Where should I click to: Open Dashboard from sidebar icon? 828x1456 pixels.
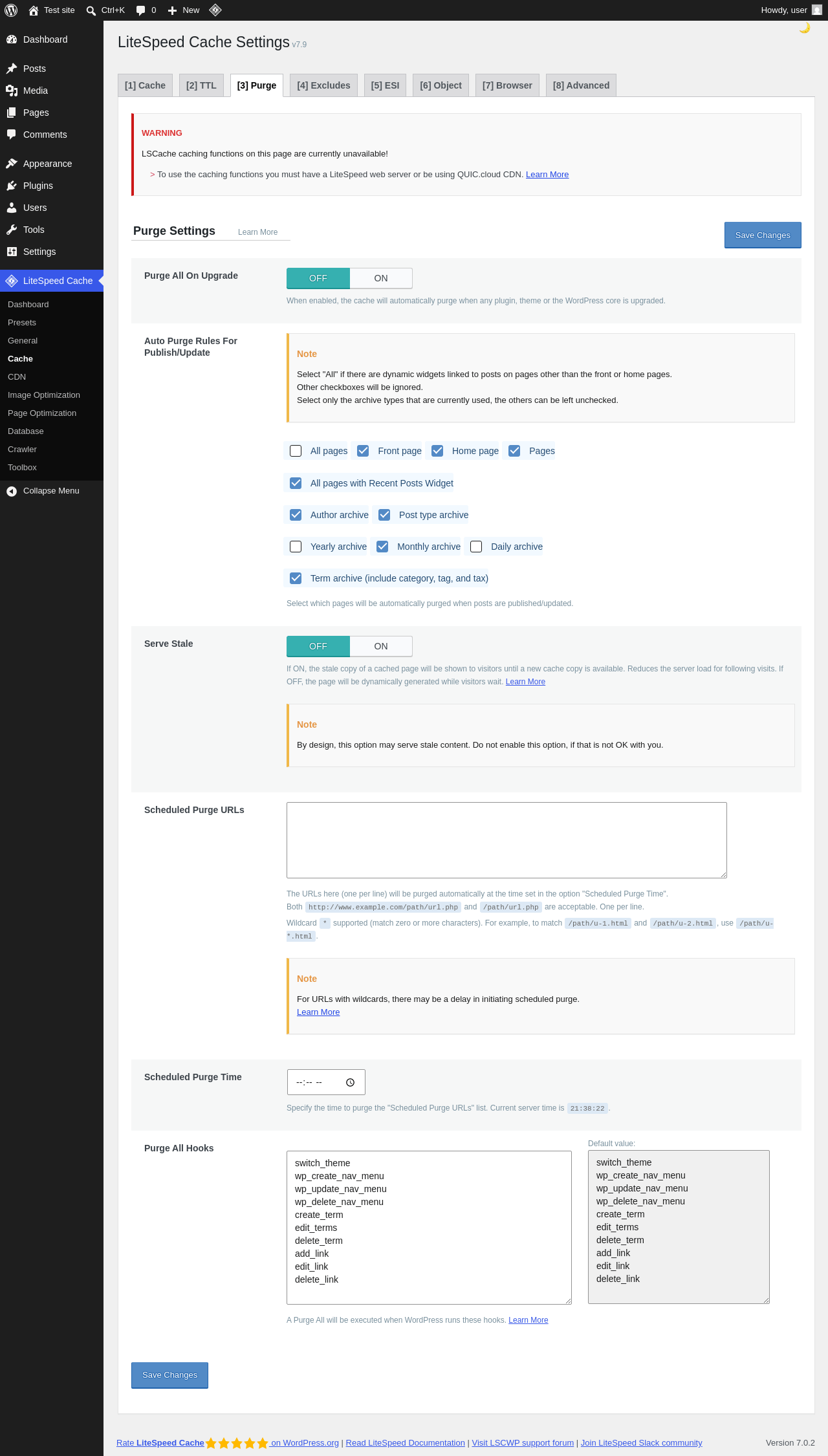tap(12, 39)
